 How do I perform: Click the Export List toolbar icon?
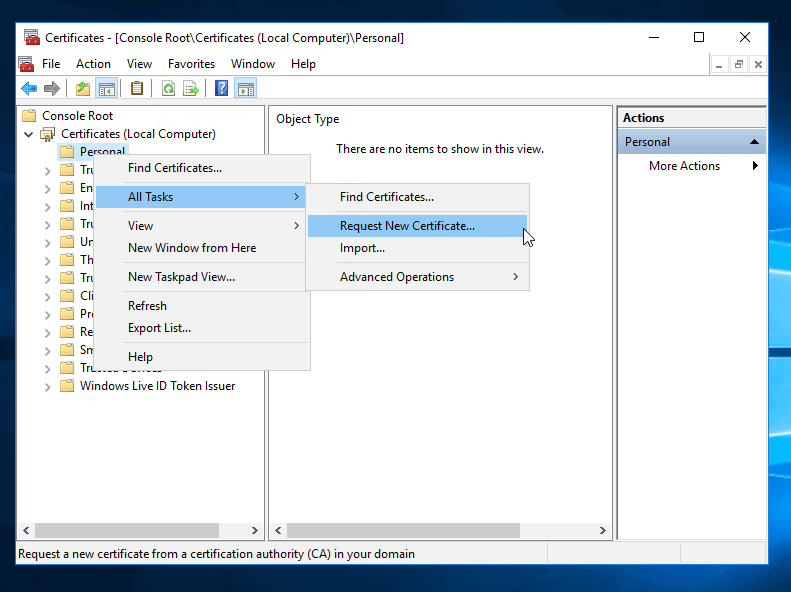tap(191, 89)
